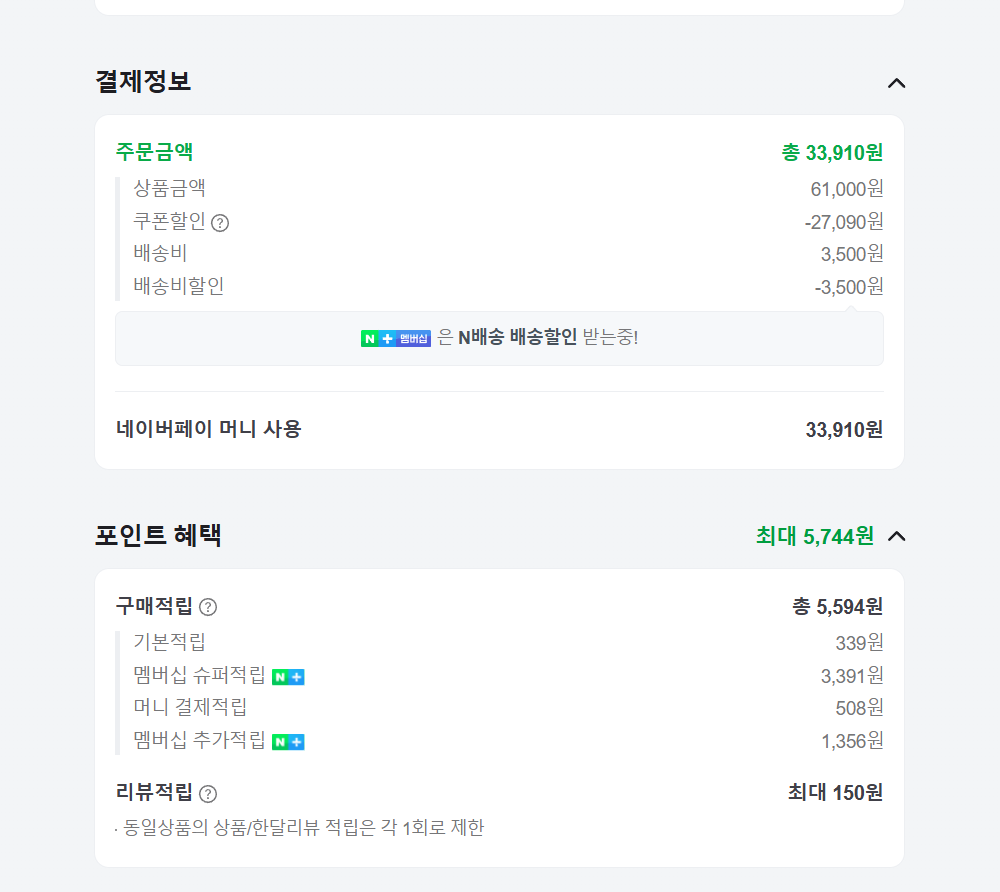Collapse the 포인트 혜택 section with its chevron
Image resolution: width=1000 pixels, height=892 pixels.
coord(897,536)
